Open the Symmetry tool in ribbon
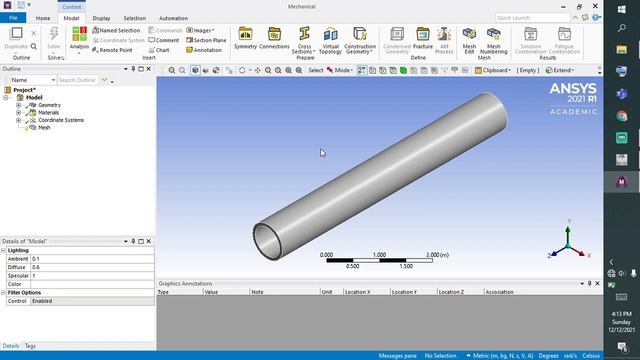The image size is (640, 360). click(x=245, y=38)
